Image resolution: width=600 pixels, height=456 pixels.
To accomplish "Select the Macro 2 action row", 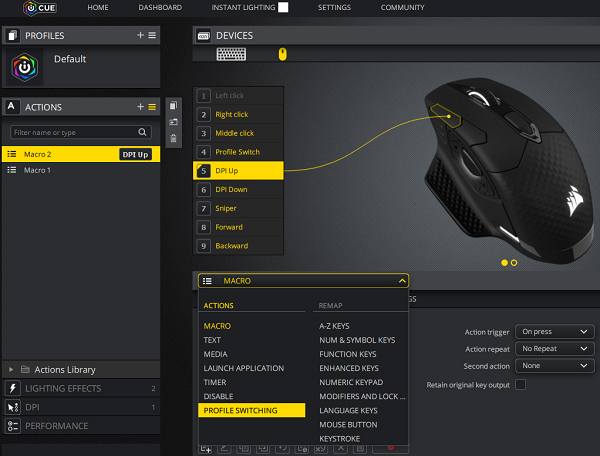I will tap(81, 154).
